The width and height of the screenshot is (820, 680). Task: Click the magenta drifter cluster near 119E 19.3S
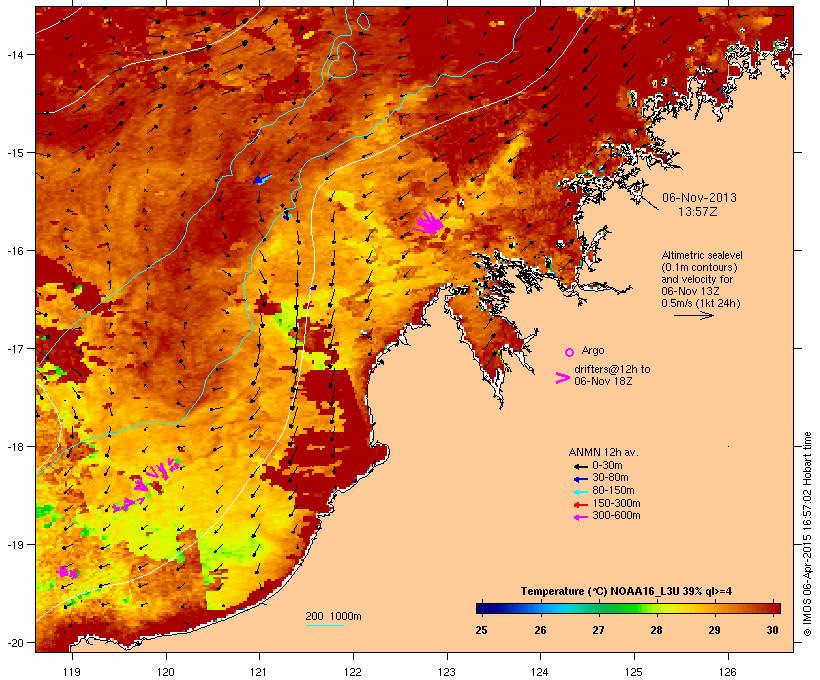pos(67,572)
